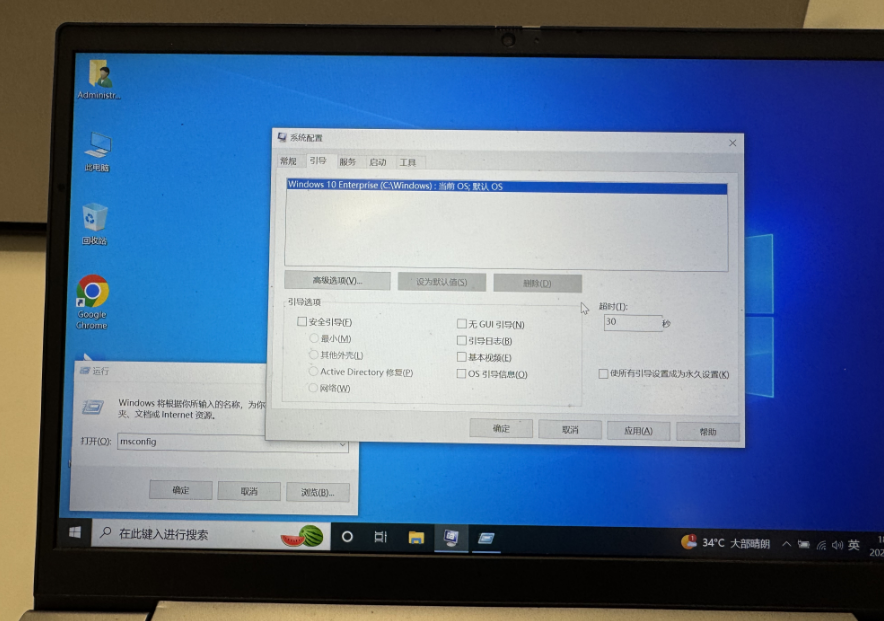Click the 帮助 button

[x=708, y=432]
